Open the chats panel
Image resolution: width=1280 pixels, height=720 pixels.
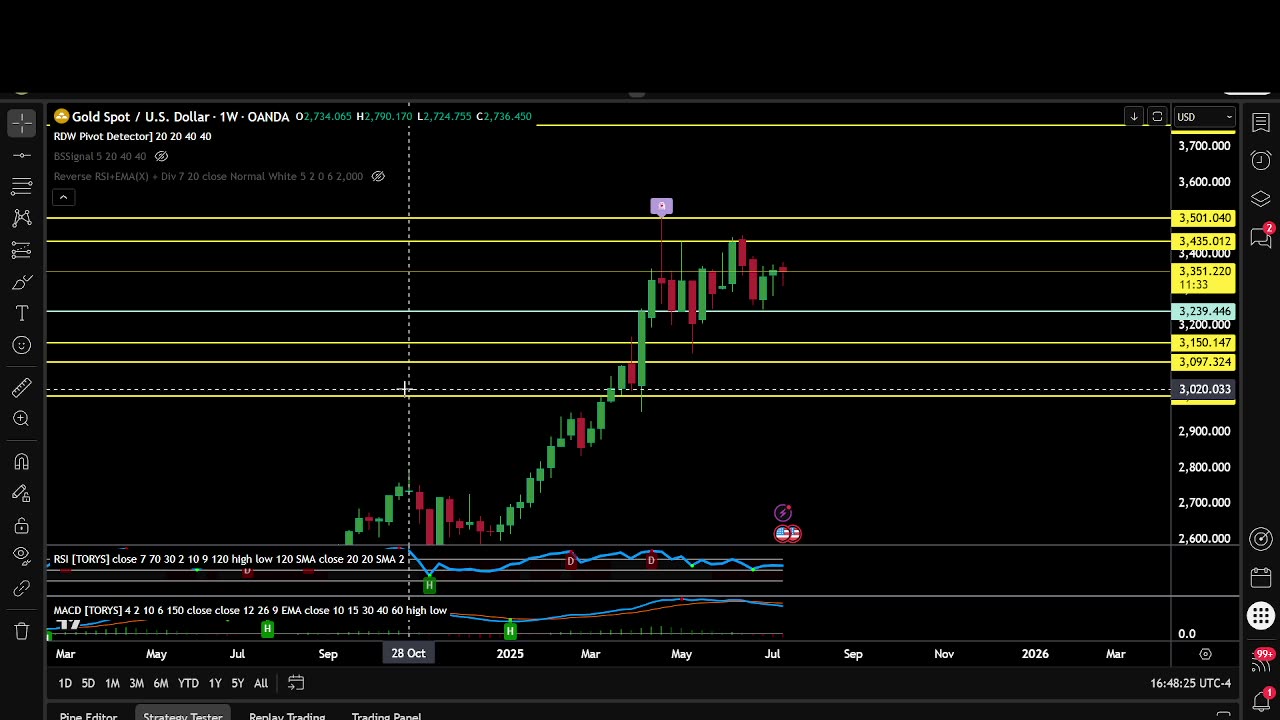click(x=1261, y=237)
